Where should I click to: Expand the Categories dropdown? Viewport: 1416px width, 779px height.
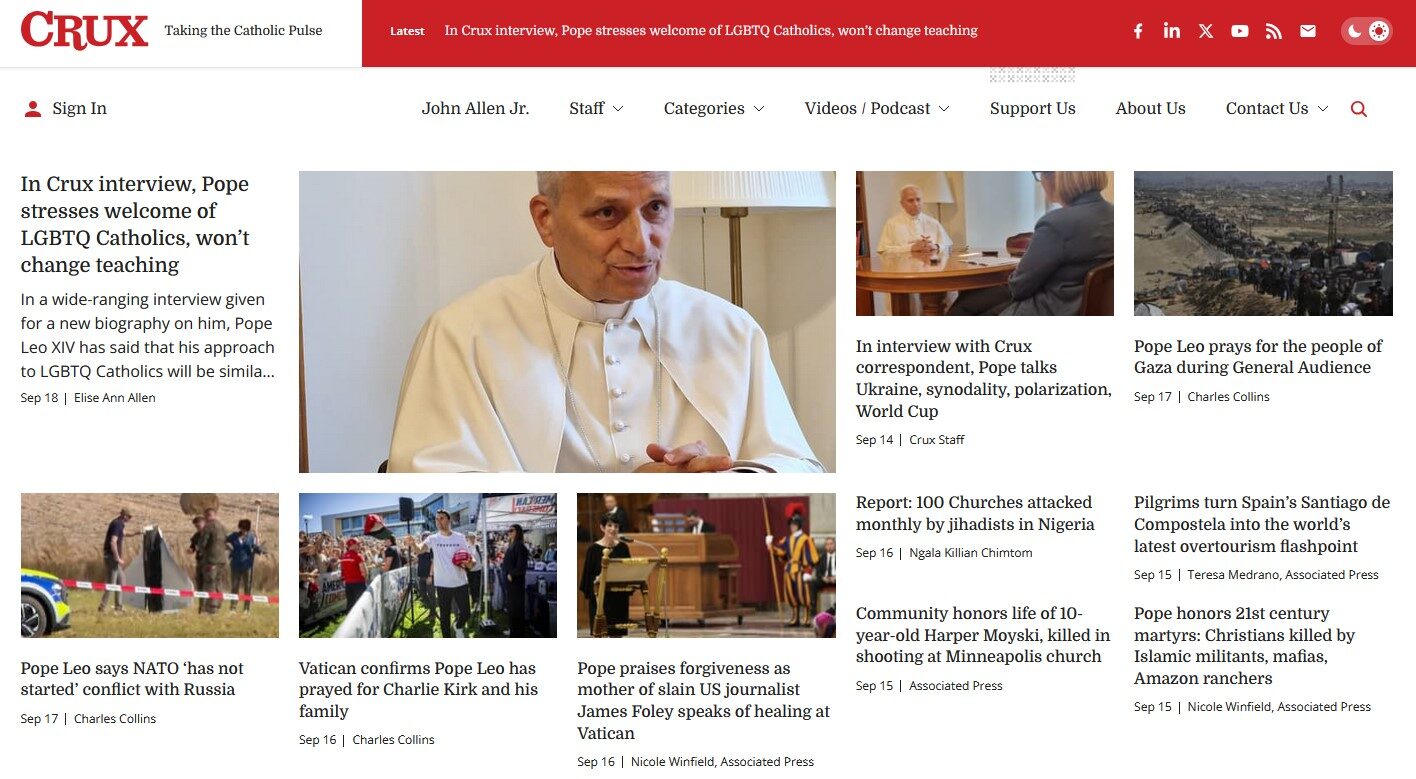click(714, 109)
